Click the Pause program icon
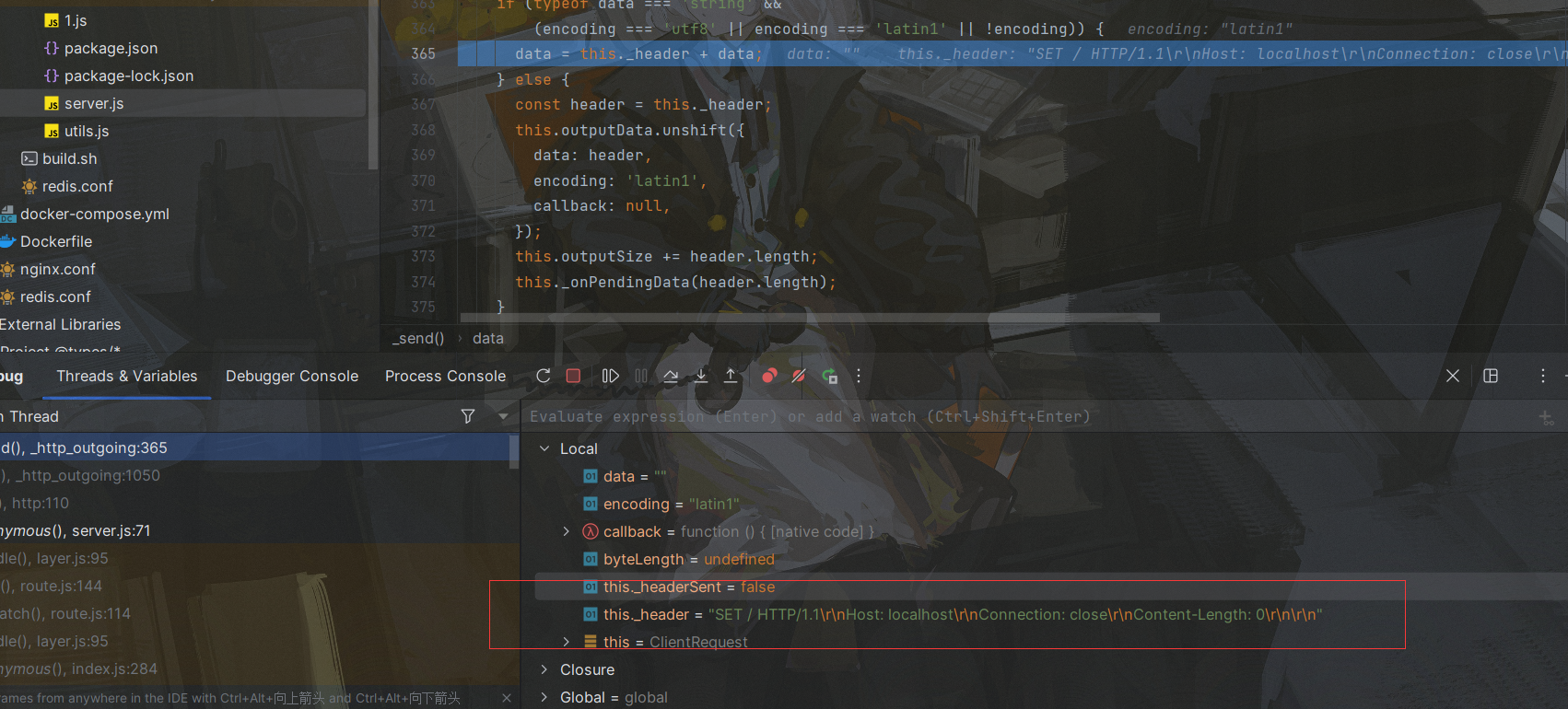1568x709 pixels. pos(641,376)
